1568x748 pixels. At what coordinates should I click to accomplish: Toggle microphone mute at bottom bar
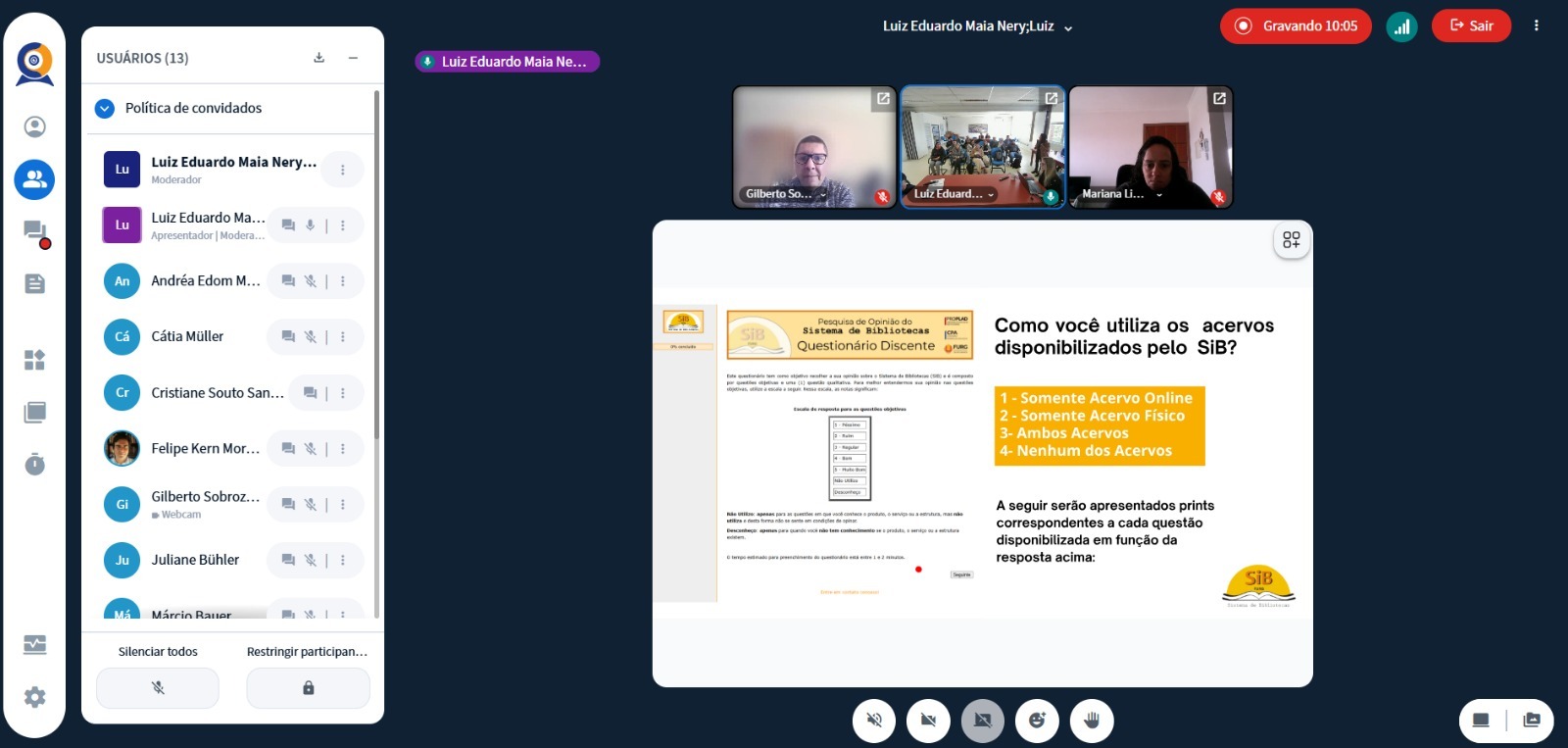[x=874, y=721]
